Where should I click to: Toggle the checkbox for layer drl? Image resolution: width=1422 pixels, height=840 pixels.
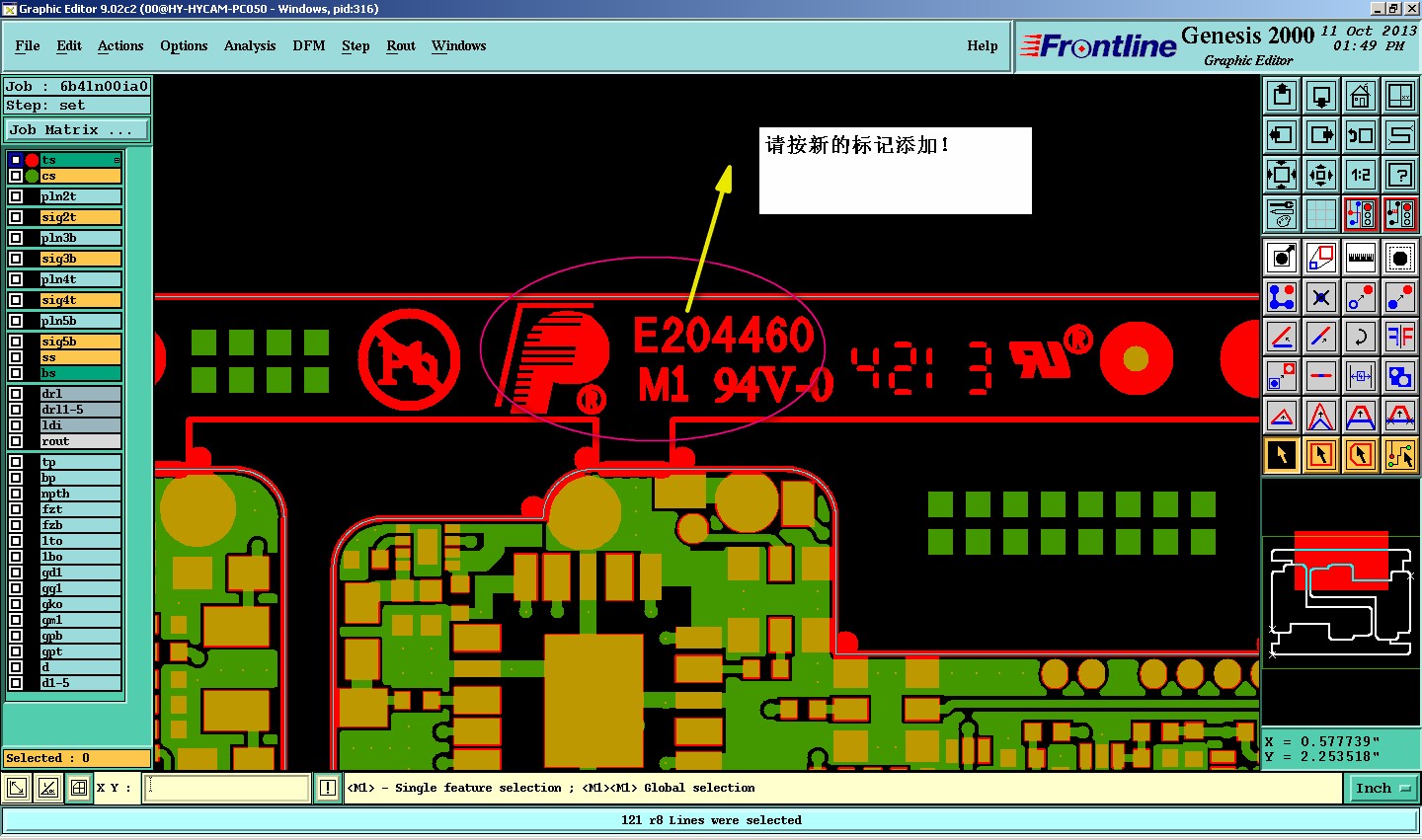pyautogui.click(x=16, y=394)
